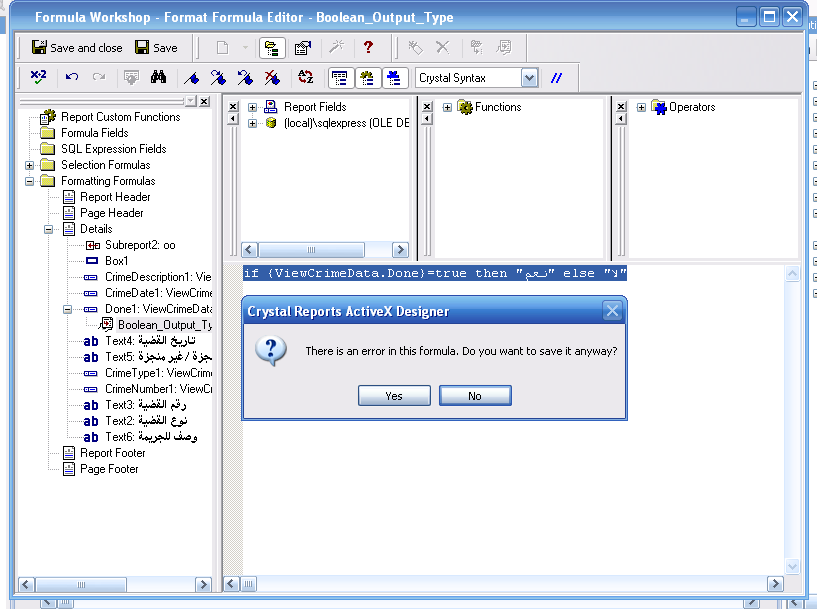Select SQL Expression Fields folder
Screen dimensions: 817x609
114,149
